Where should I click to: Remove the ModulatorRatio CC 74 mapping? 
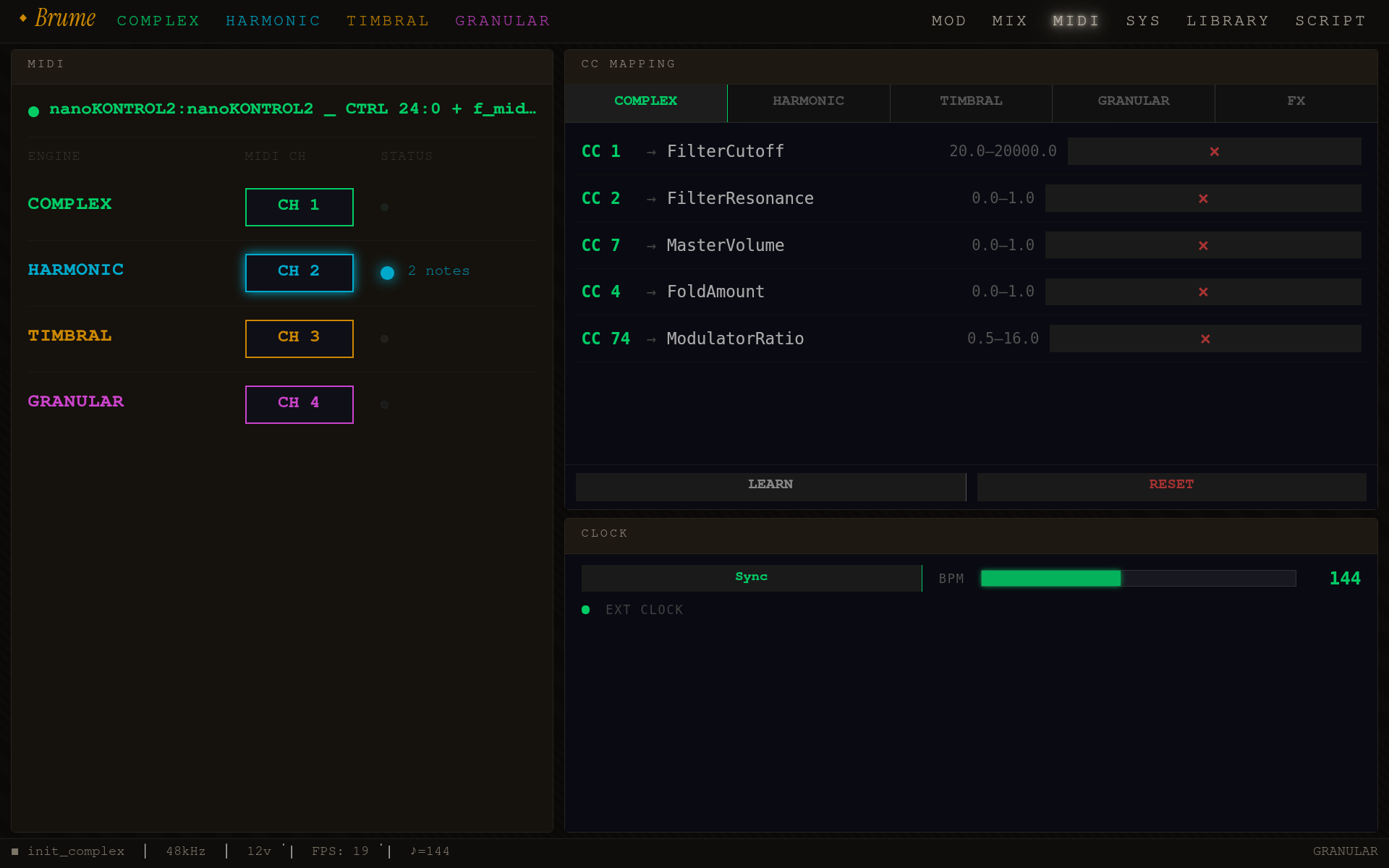(x=1205, y=338)
